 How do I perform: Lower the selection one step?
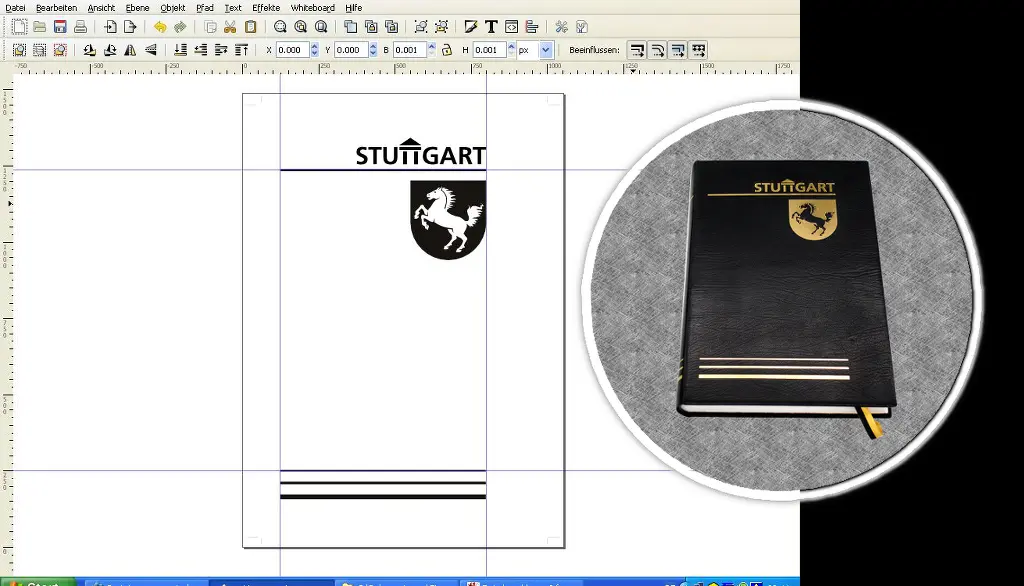(200, 50)
